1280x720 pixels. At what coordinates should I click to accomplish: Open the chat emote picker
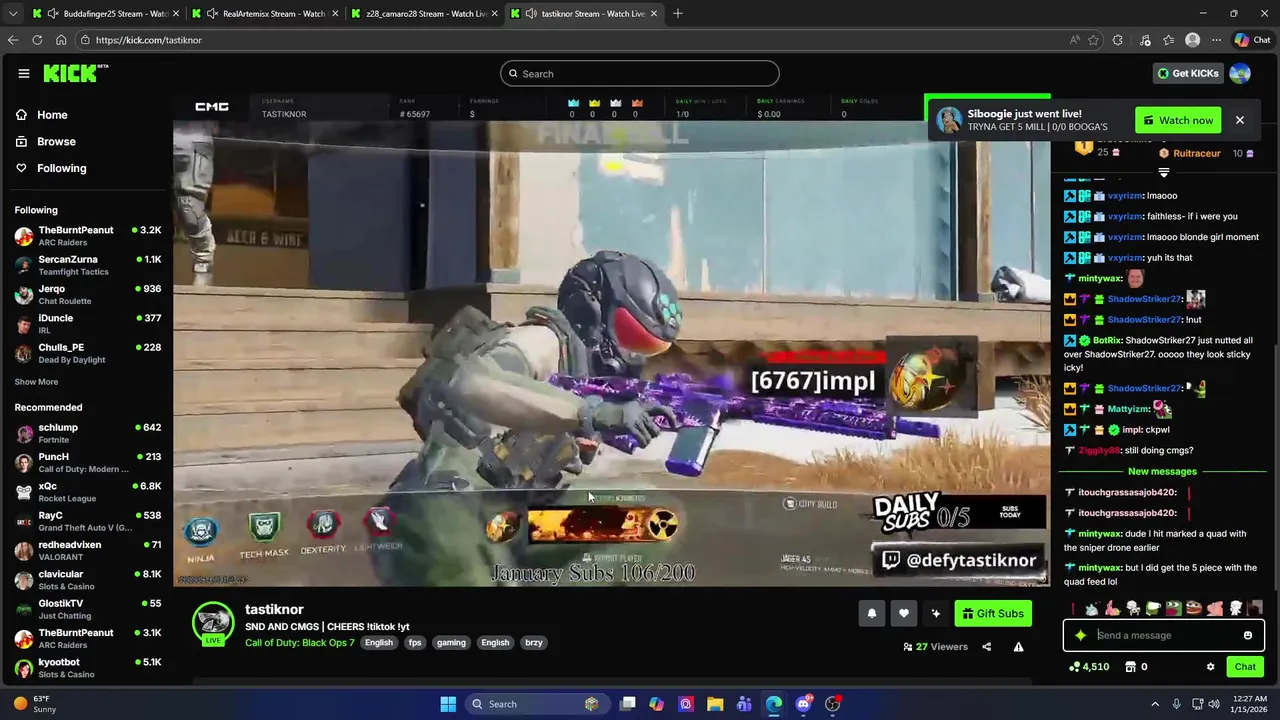pos(1248,635)
